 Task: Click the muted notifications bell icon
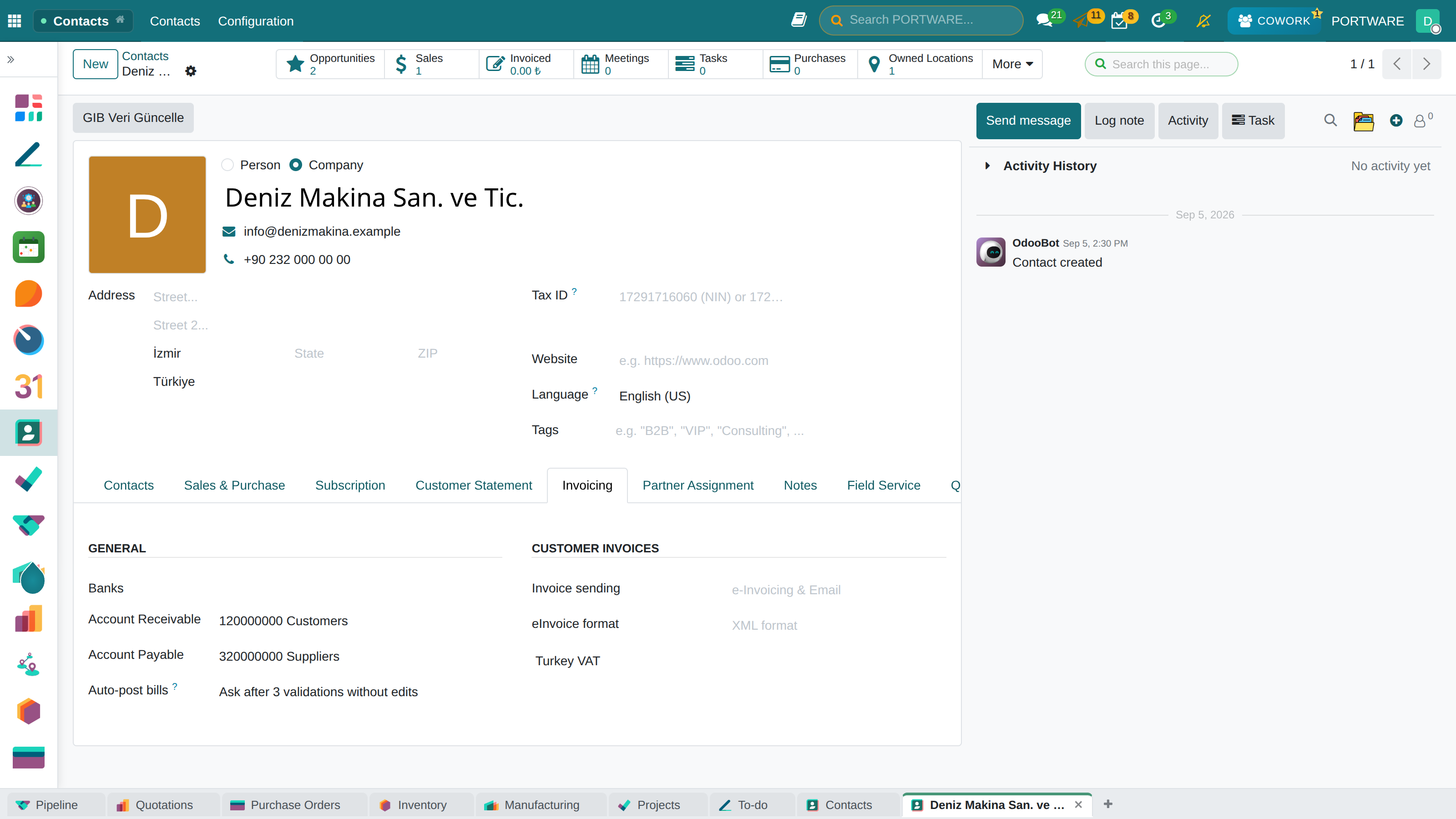click(1203, 21)
